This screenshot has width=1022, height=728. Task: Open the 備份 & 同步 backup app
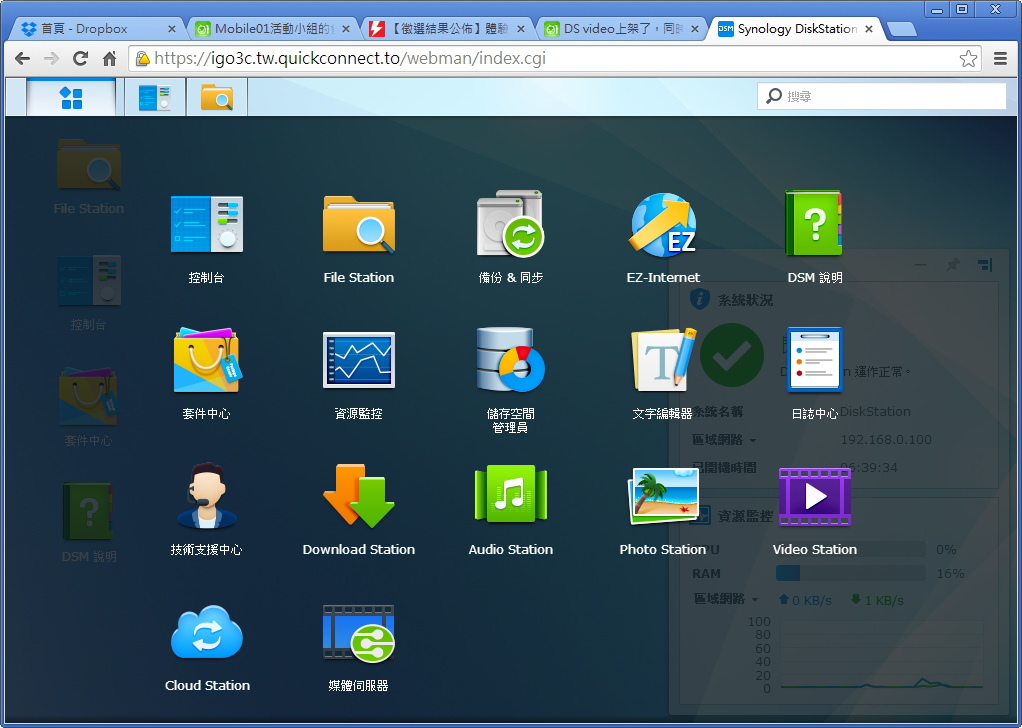510,224
